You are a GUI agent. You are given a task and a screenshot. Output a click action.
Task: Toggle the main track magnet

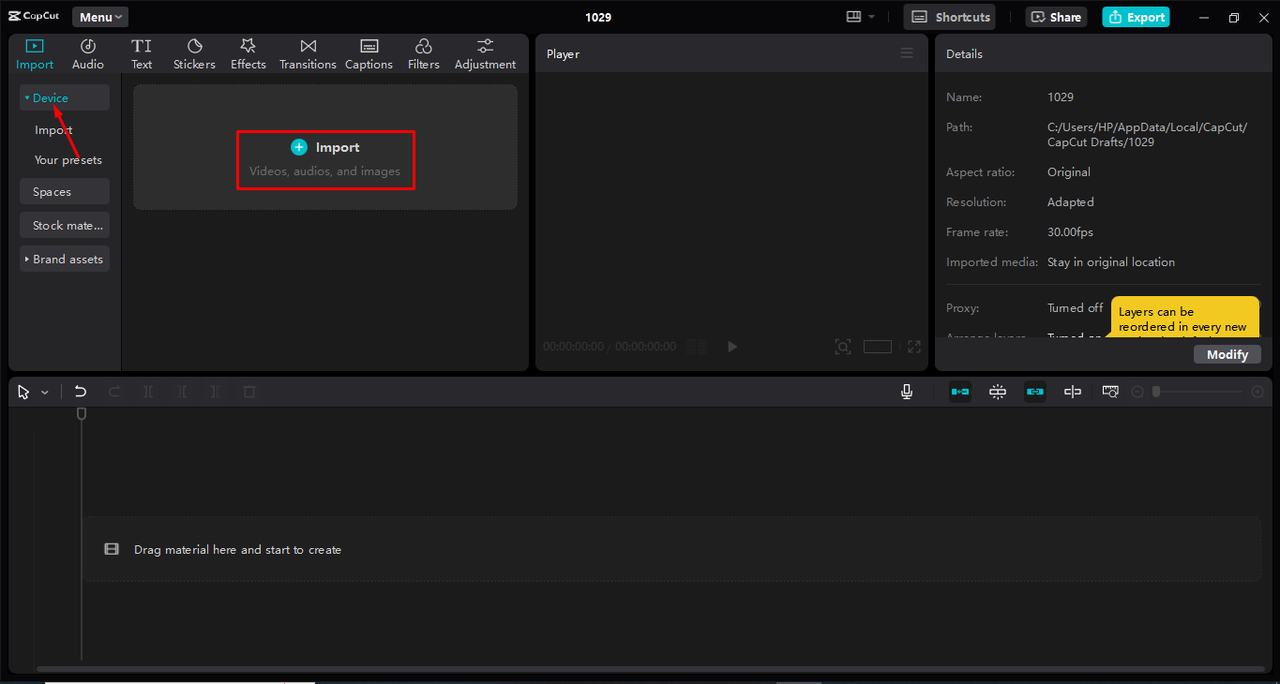click(960, 392)
